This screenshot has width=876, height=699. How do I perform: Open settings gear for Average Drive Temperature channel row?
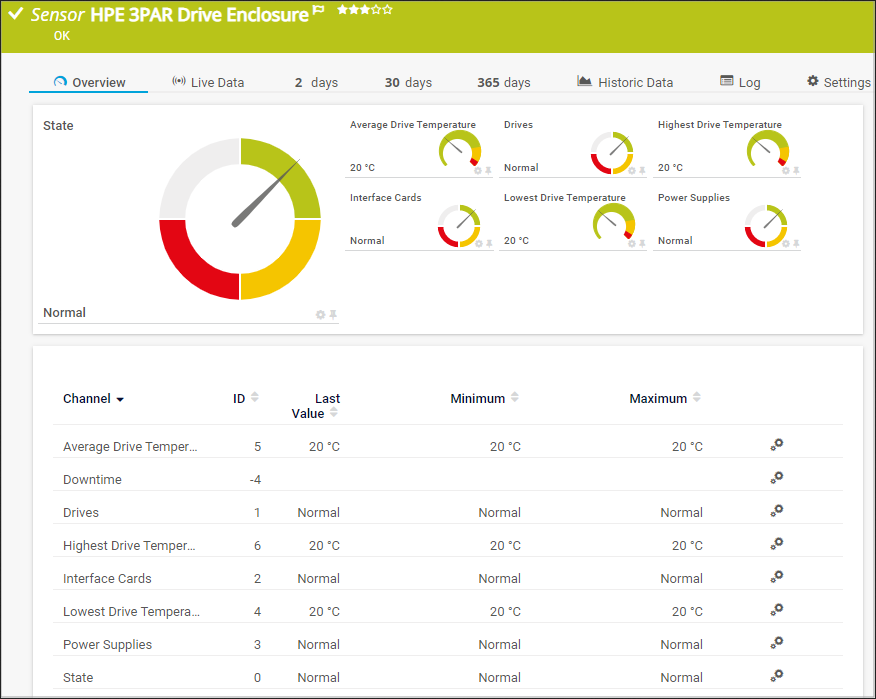click(776, 445)
